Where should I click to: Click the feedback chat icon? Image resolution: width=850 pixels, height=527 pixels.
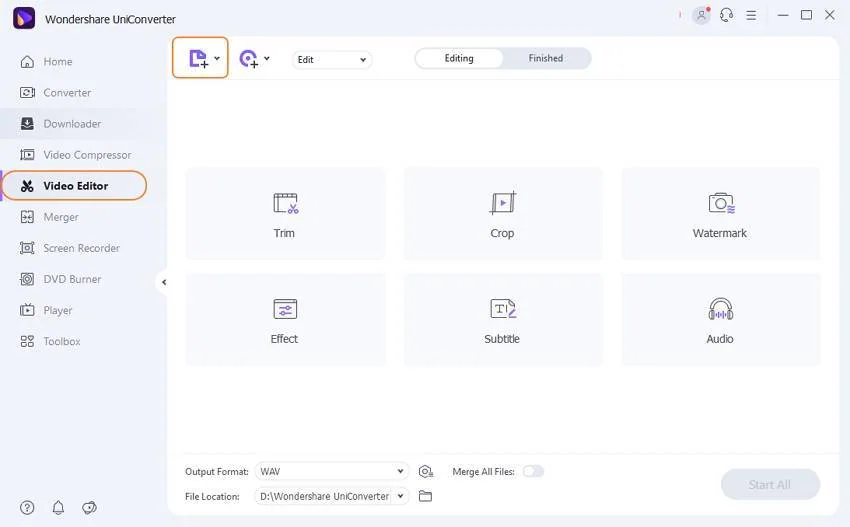[89, 507]
